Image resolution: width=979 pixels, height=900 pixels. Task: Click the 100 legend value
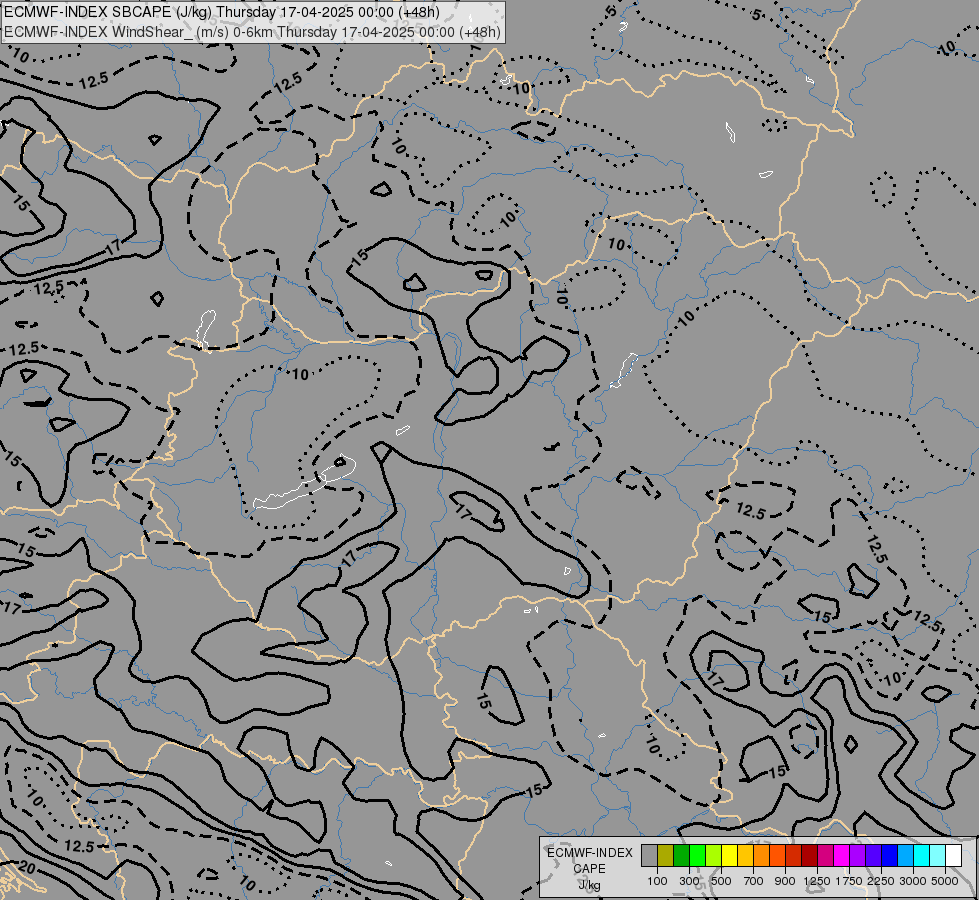(657, 881)
